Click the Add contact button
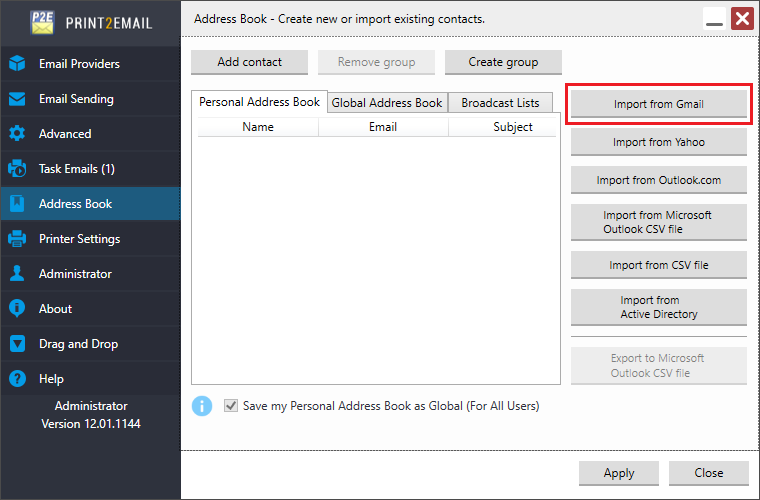This screenshot has height=500, width=760. (x=249, y=62)
